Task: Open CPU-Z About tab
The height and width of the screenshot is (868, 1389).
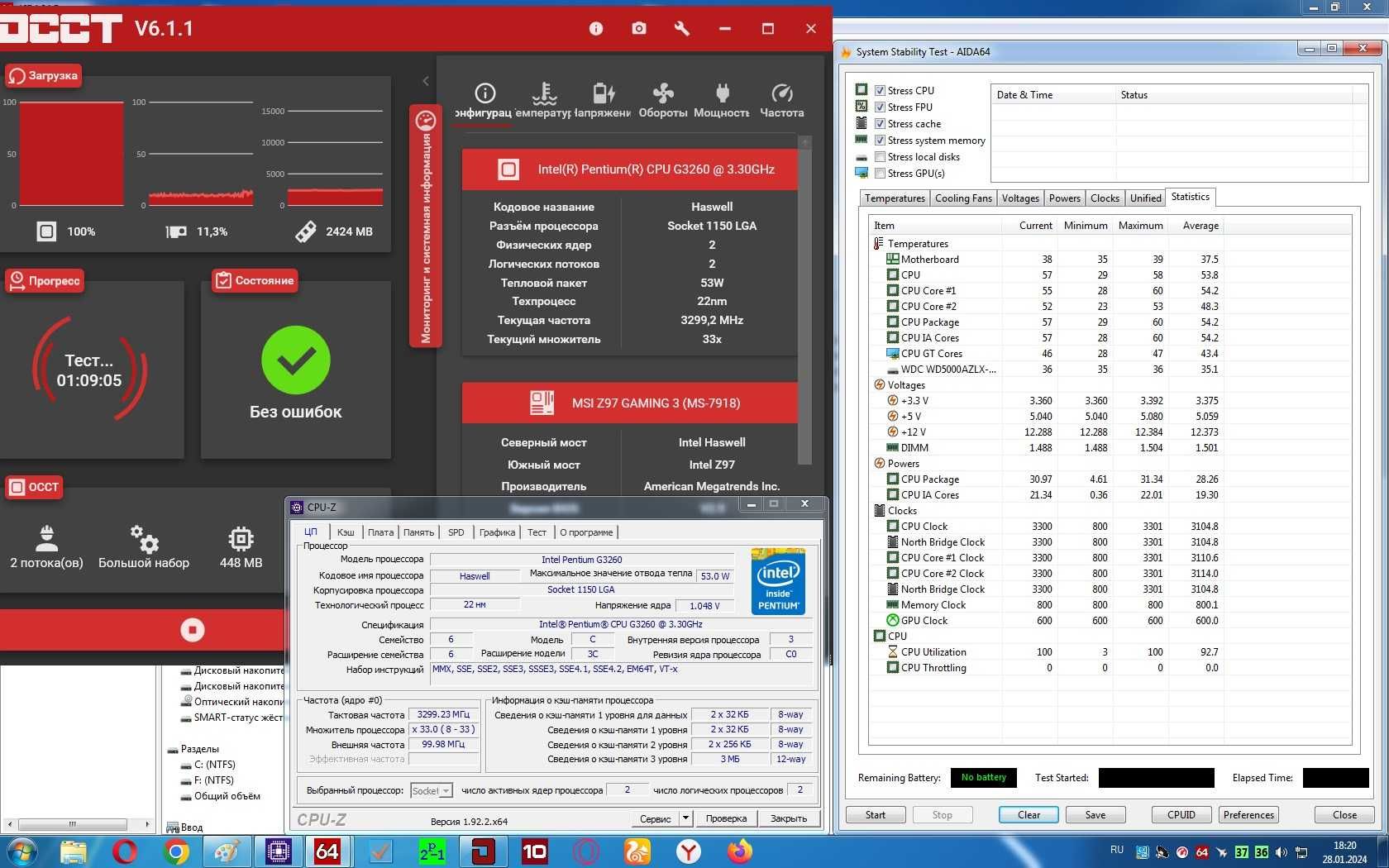Action: pyautogui.click(x=586, y=532)
